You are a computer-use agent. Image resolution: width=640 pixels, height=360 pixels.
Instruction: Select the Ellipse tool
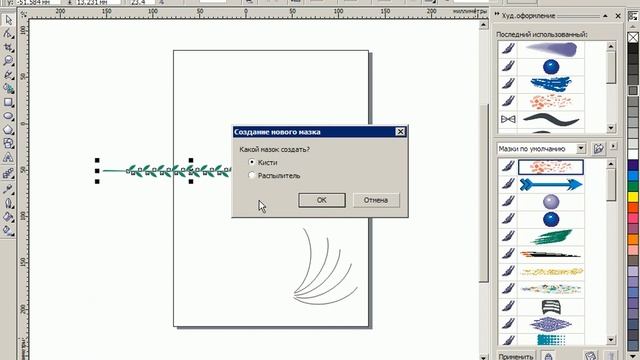[8, 116]
